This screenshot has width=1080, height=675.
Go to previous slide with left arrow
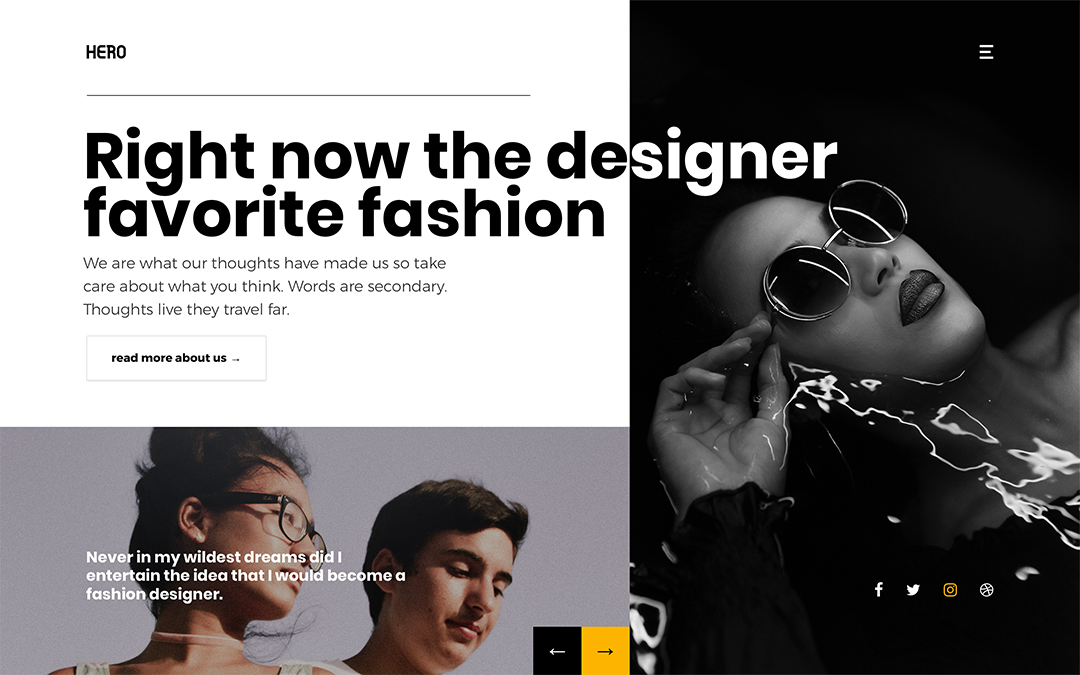pyautogui.click(x=557, y=651)
